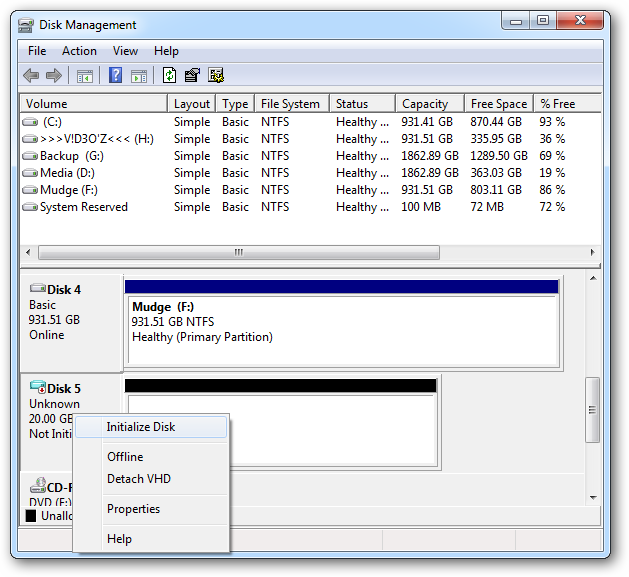
Task: Click the disk pane scroll-down arrow
Action: click(x=593, y=497)
